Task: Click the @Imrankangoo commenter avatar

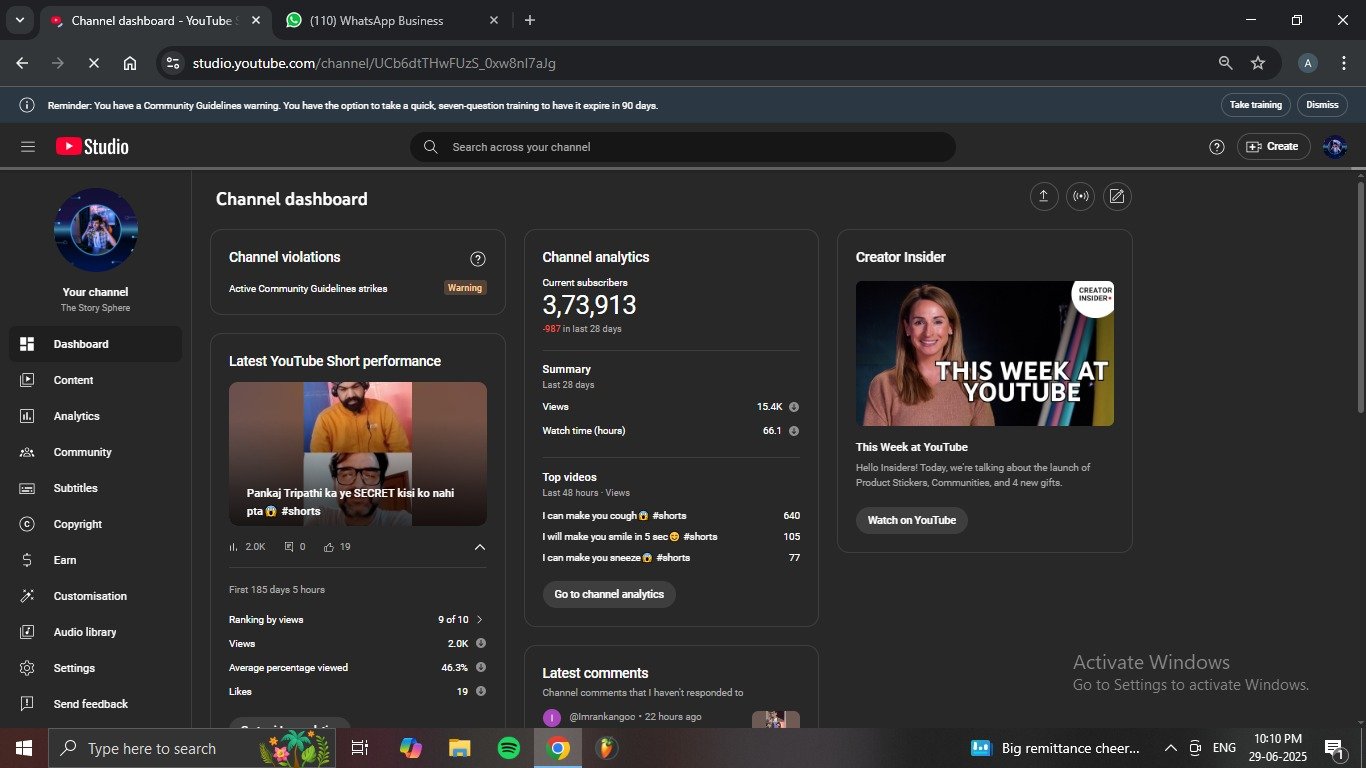Action: click(552, 717)
